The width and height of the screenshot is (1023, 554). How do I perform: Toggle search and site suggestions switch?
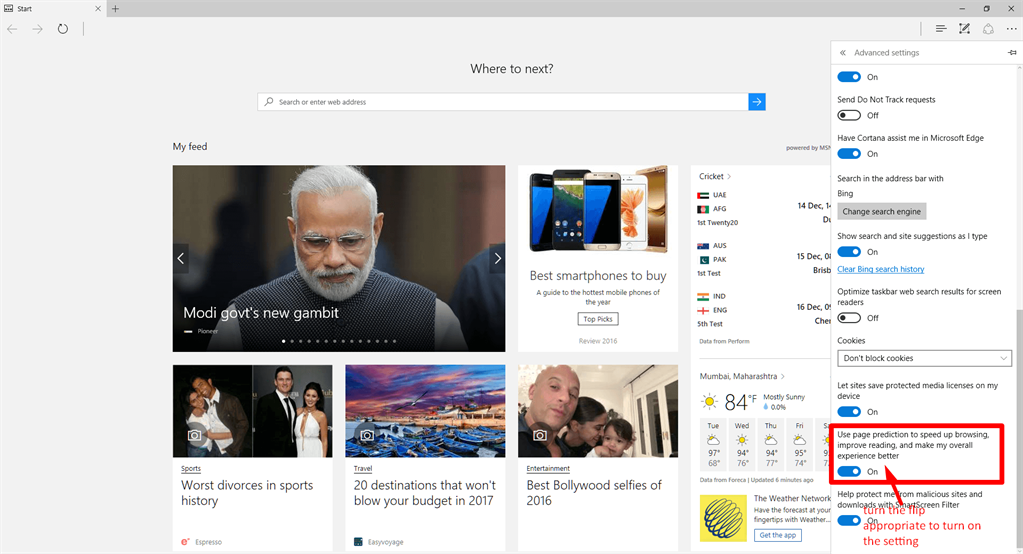pyautogui.click(x=849, y=252)
